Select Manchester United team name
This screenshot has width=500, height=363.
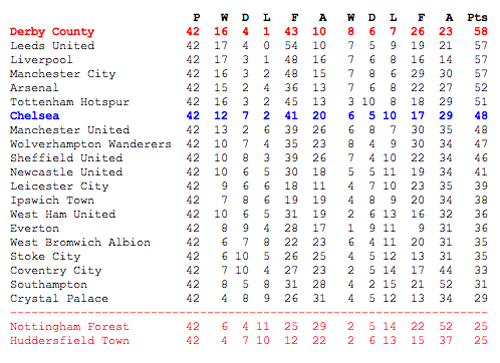tap(70, 130)
